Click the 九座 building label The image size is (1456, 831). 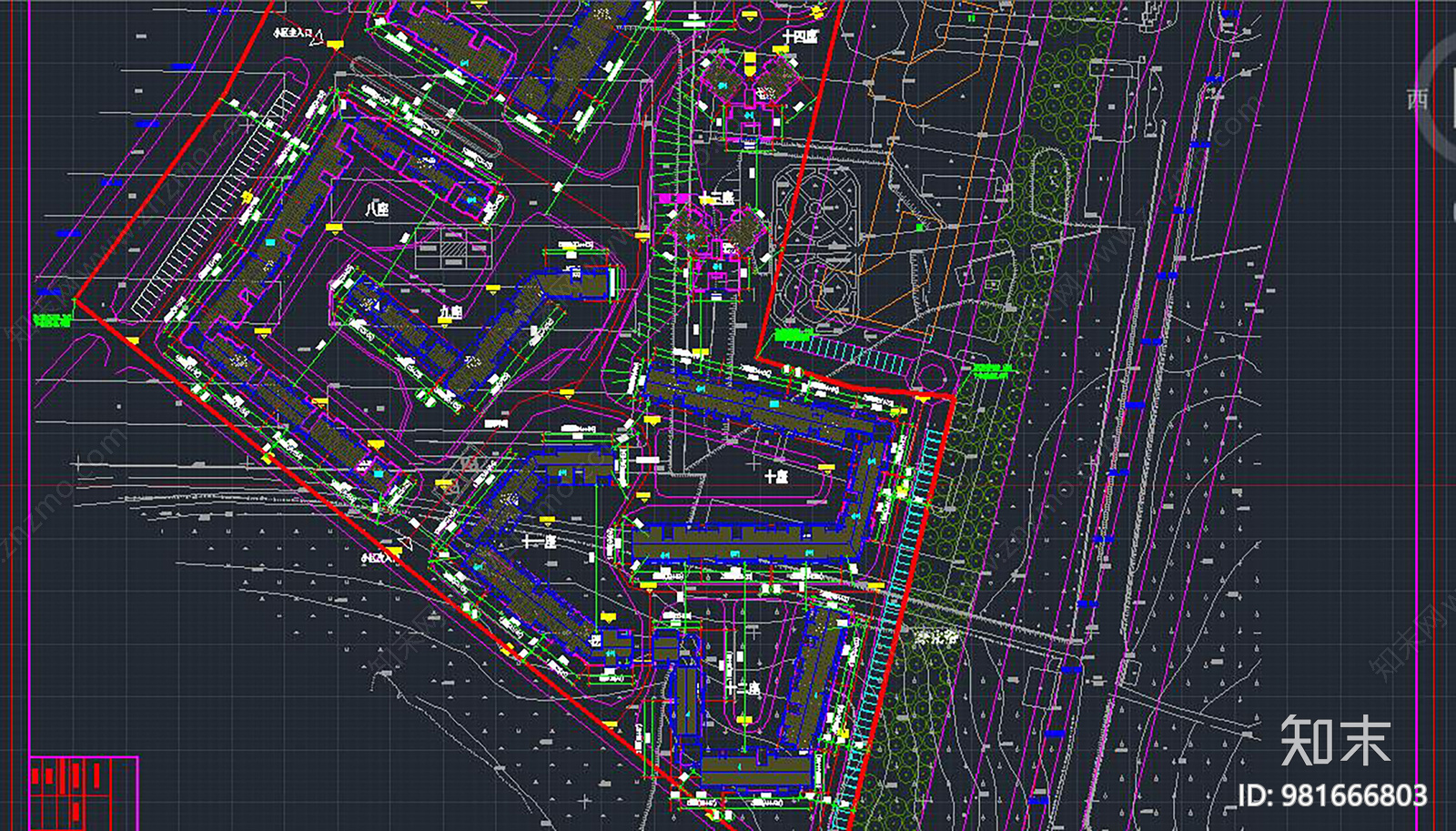tap(450, 312)
